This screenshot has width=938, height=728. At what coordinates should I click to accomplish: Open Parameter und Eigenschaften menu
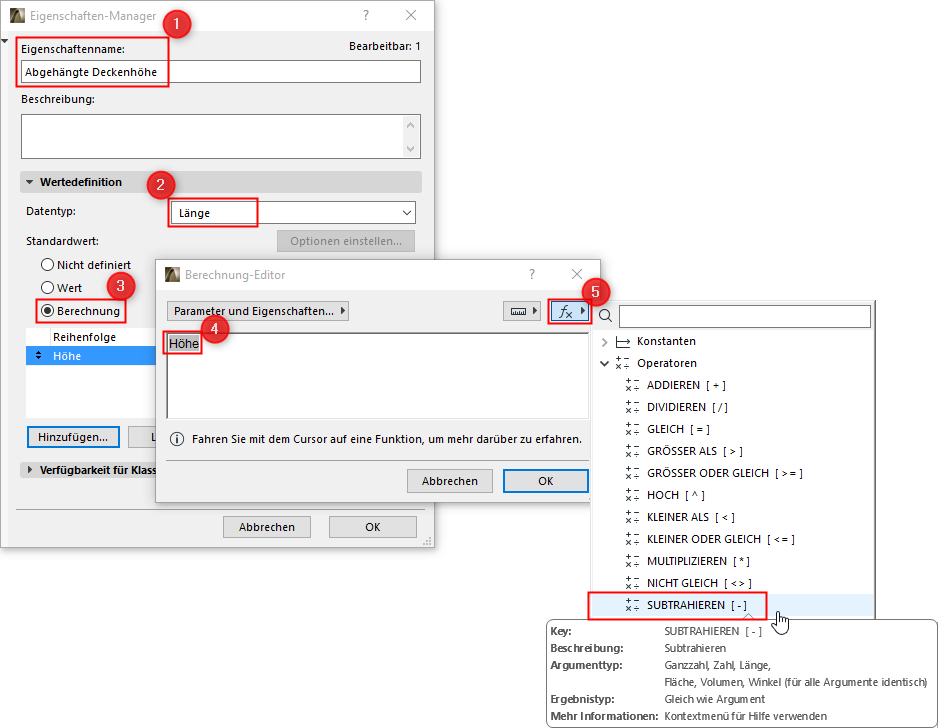[x=258, y=311]
